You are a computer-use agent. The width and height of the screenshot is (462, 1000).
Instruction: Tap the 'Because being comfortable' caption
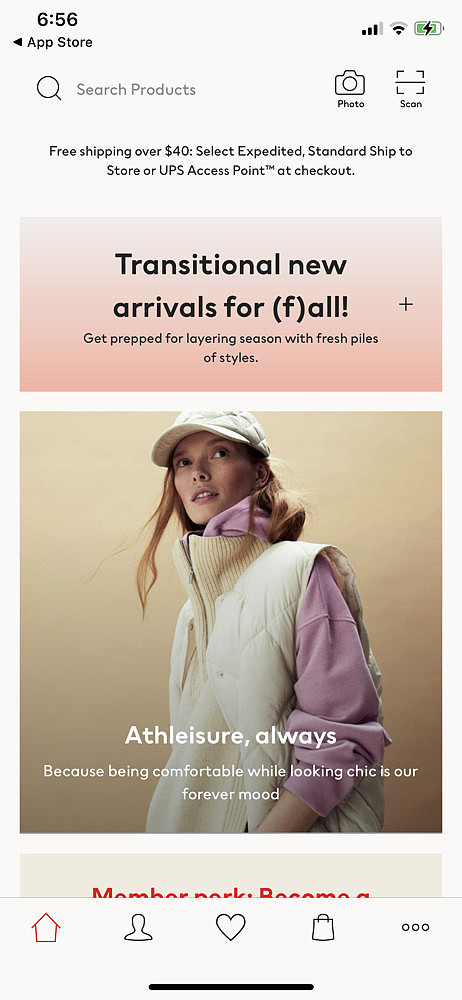point(231,783)
